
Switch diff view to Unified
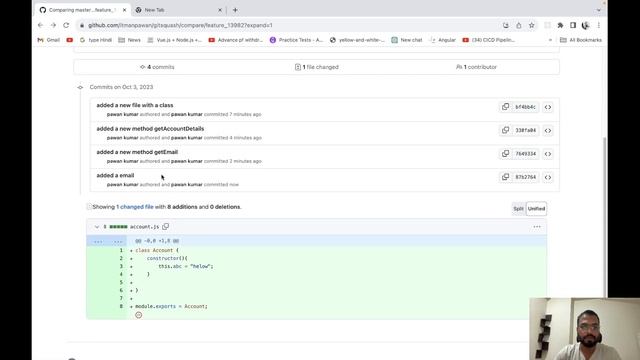536,209
